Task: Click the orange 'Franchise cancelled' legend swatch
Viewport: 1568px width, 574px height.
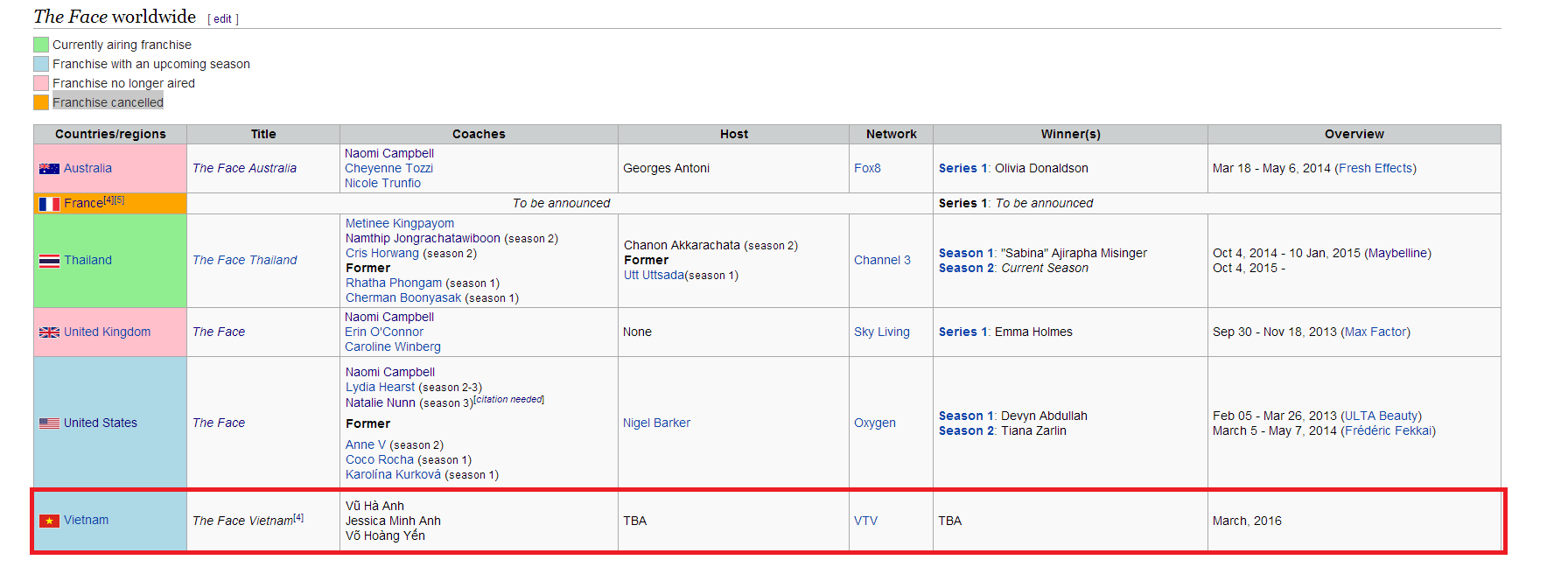Action: click(x=41, y=102)
